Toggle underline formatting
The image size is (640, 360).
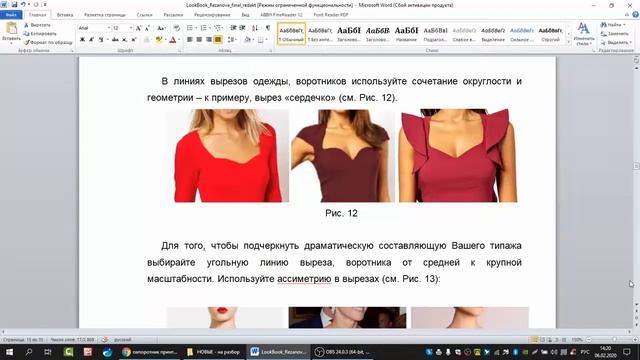101,40
